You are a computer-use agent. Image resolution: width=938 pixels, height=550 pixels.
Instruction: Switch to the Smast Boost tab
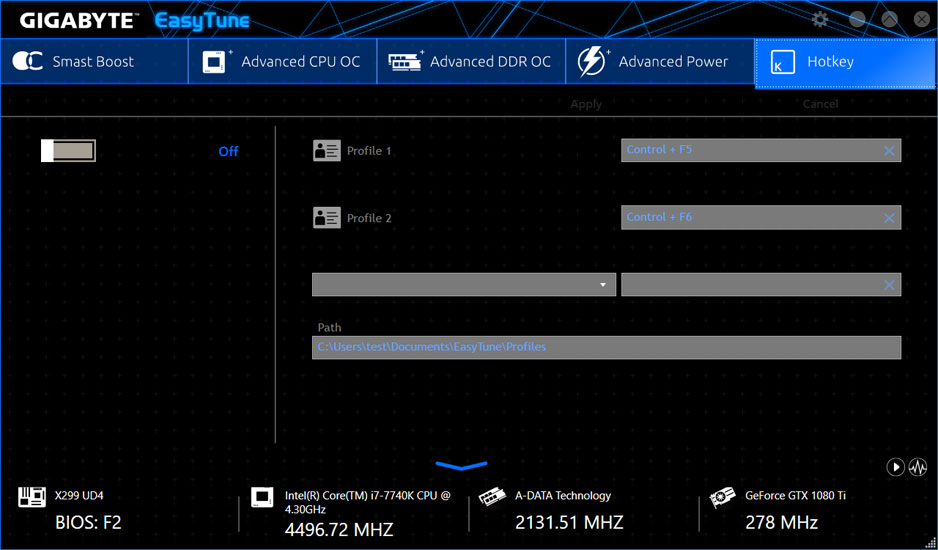[x=94, y=62]
